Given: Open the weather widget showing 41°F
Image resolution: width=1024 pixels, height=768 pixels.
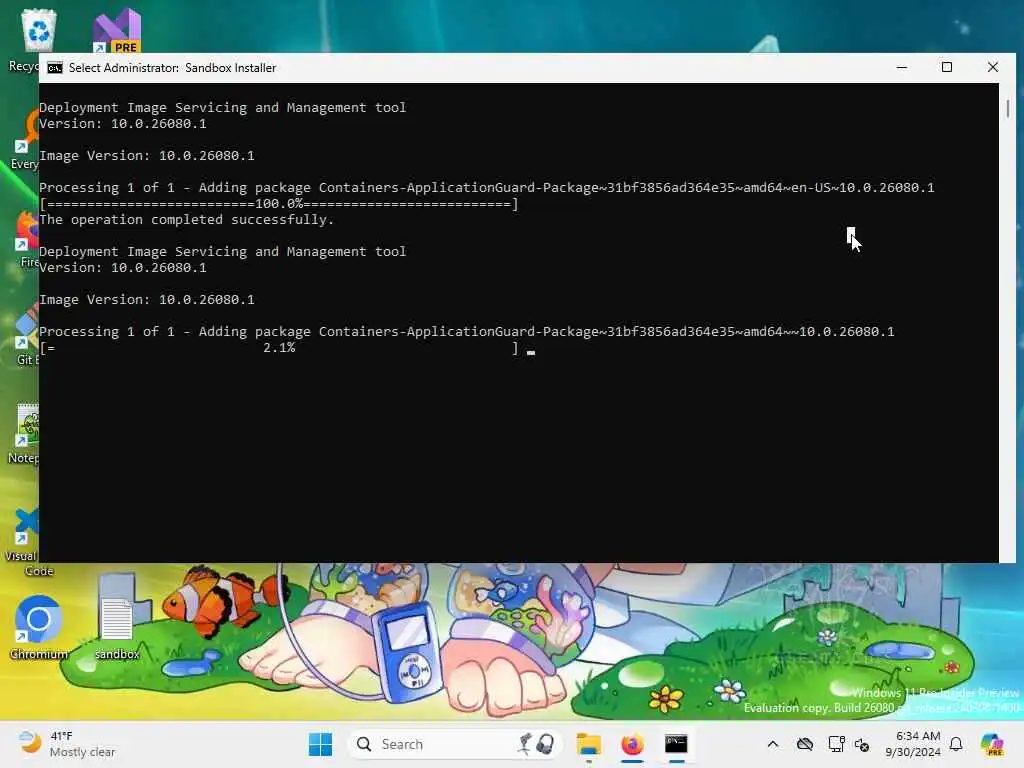Looking at the screenshot, I should pos(65,744).
